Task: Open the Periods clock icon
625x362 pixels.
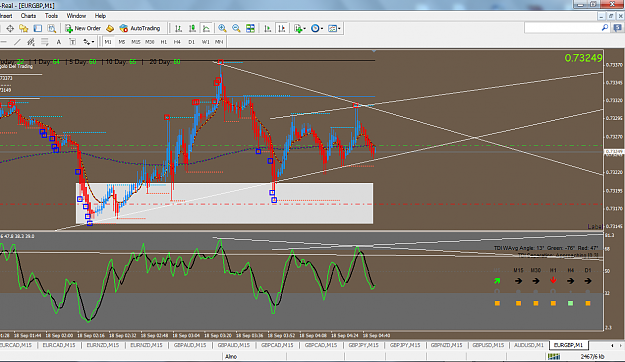Action: (x=315, y=28)
